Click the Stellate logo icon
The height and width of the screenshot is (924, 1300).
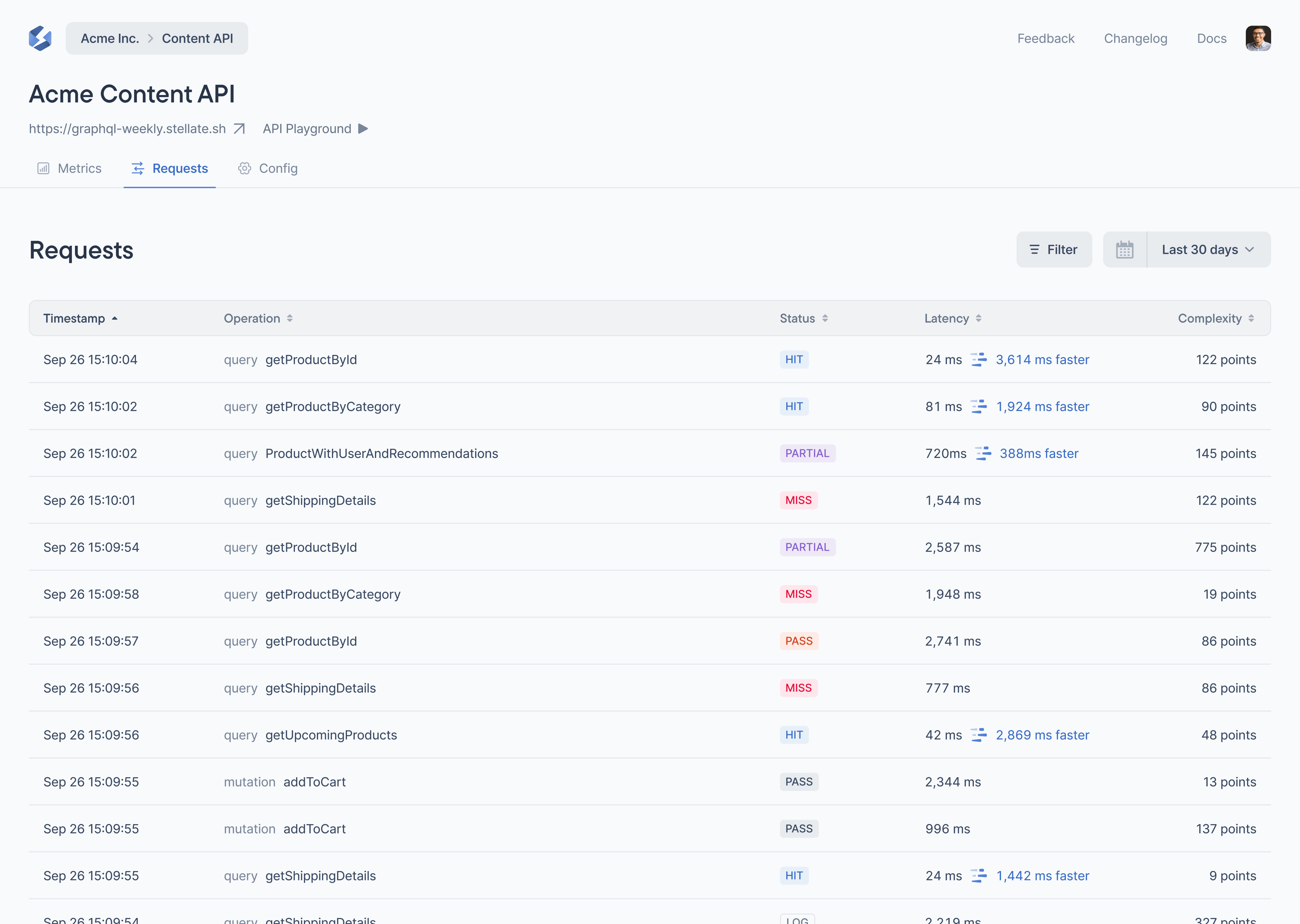40,38
